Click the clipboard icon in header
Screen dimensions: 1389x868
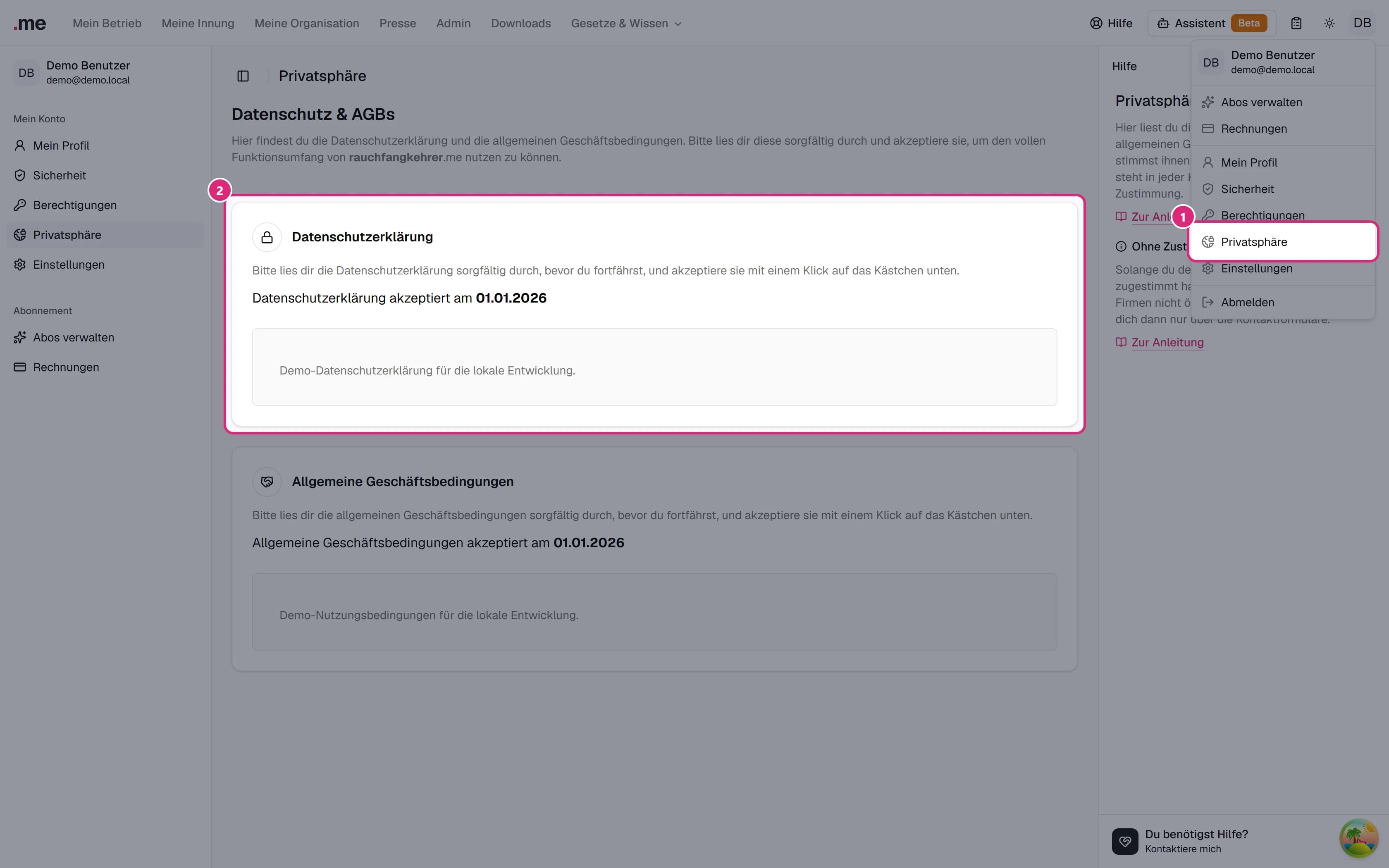click(1296, 24)
